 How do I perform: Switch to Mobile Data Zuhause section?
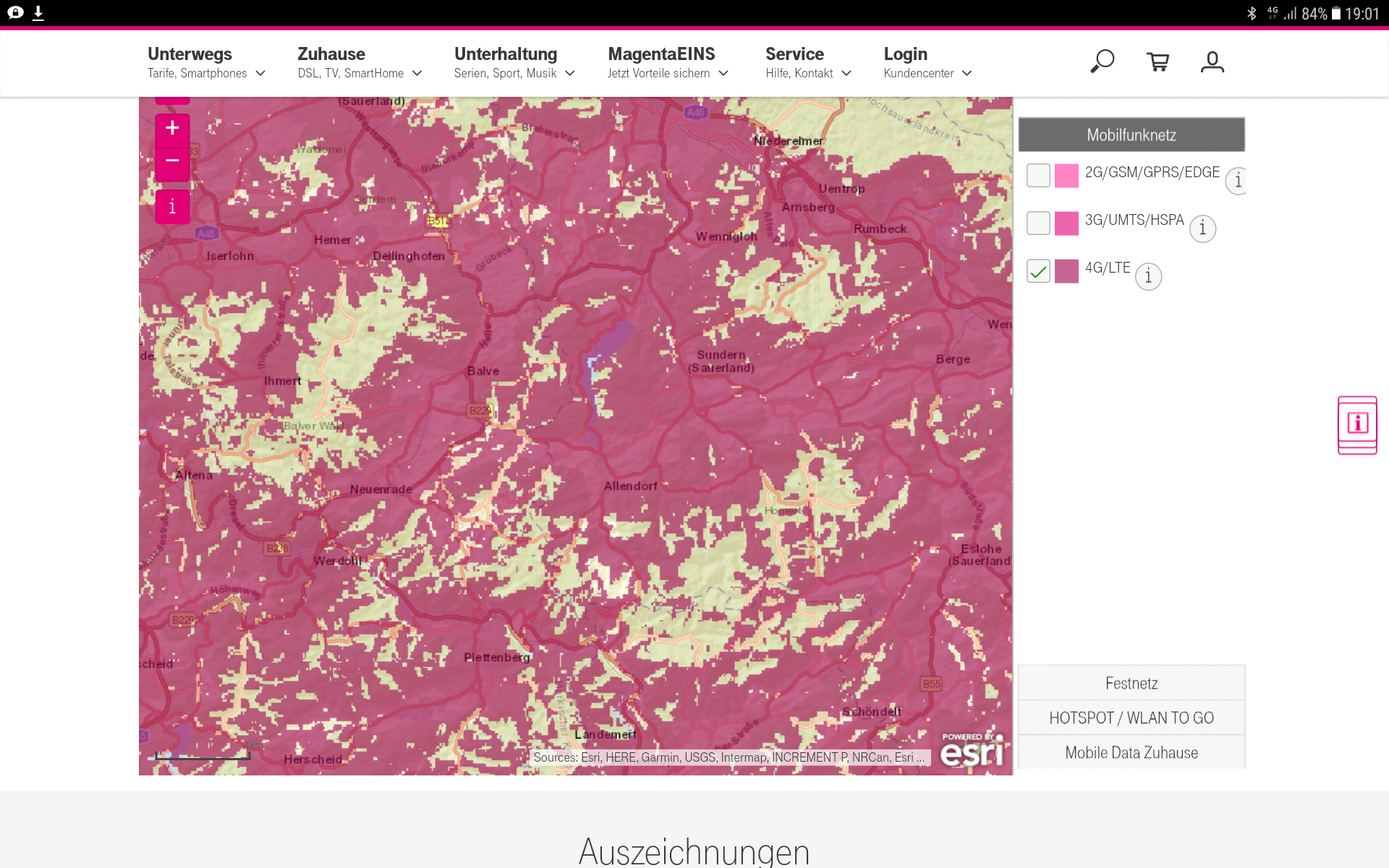point(1131,752)
